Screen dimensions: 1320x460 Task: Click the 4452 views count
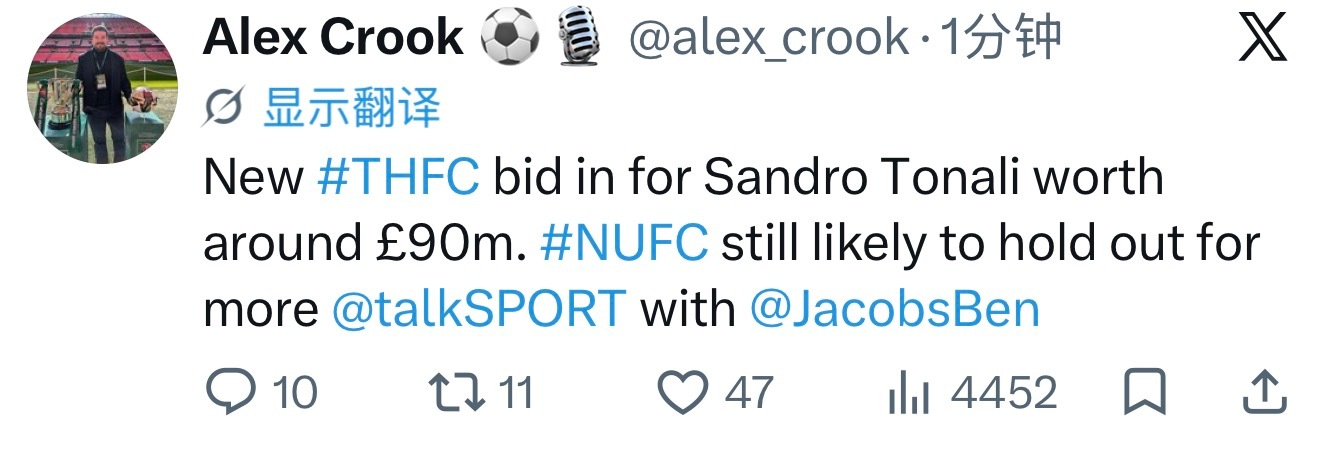[1003, 393]
